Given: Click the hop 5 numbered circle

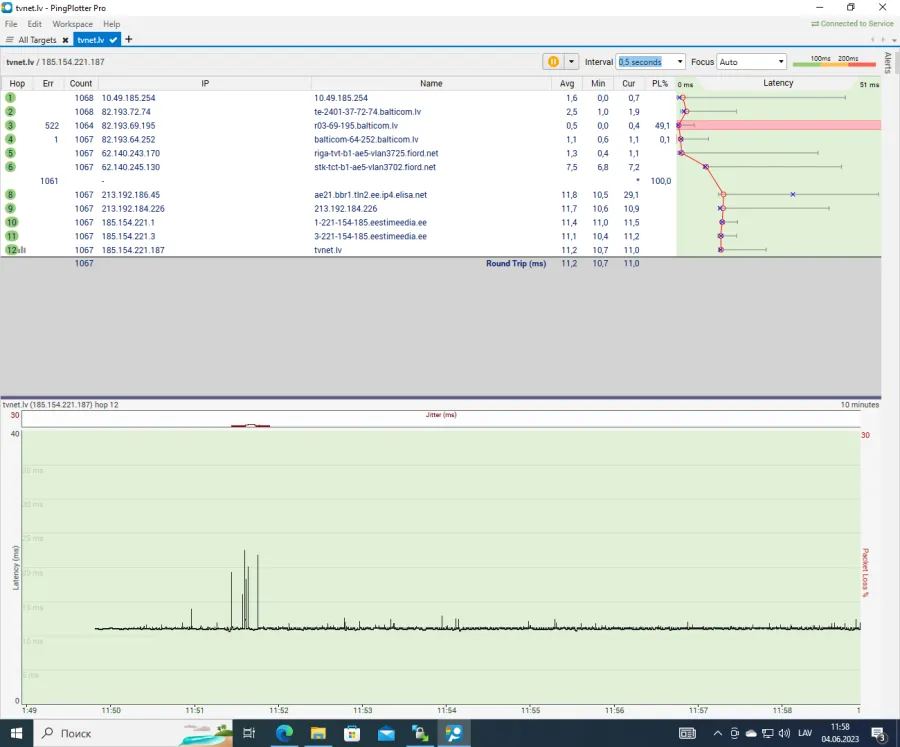Looking at the screenshot, I should pyautogui.click(x=10, y=153).
